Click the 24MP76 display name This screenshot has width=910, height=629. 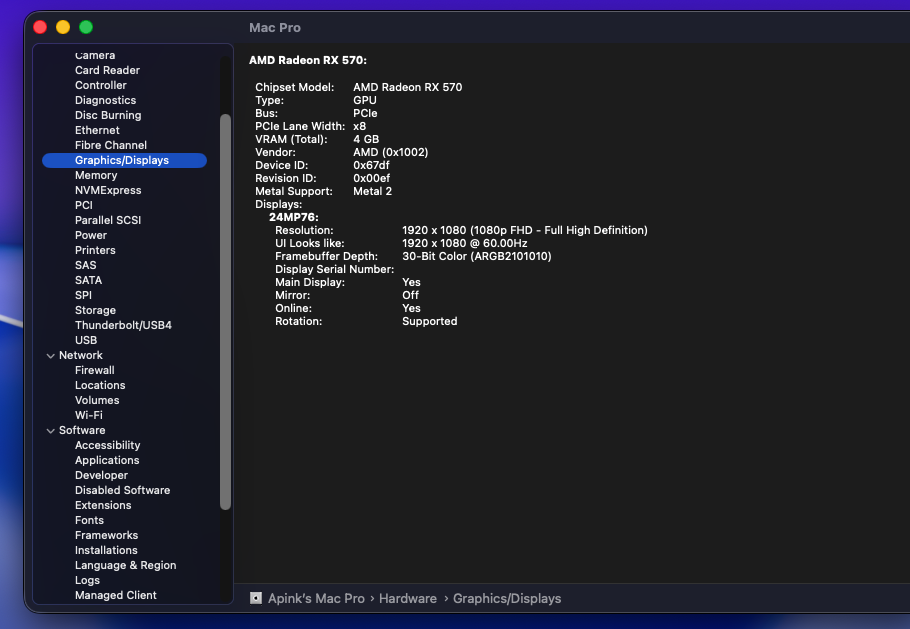(294, 218)
